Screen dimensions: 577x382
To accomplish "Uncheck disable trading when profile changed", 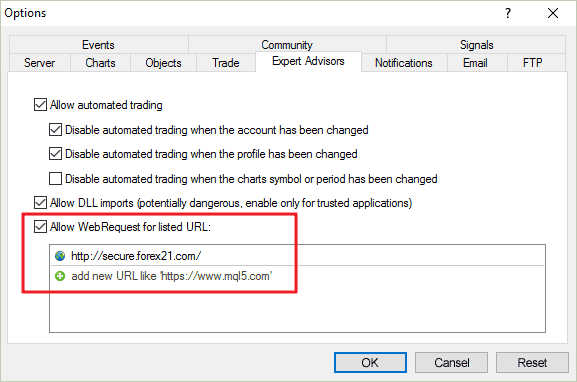I will click(55, 153).
